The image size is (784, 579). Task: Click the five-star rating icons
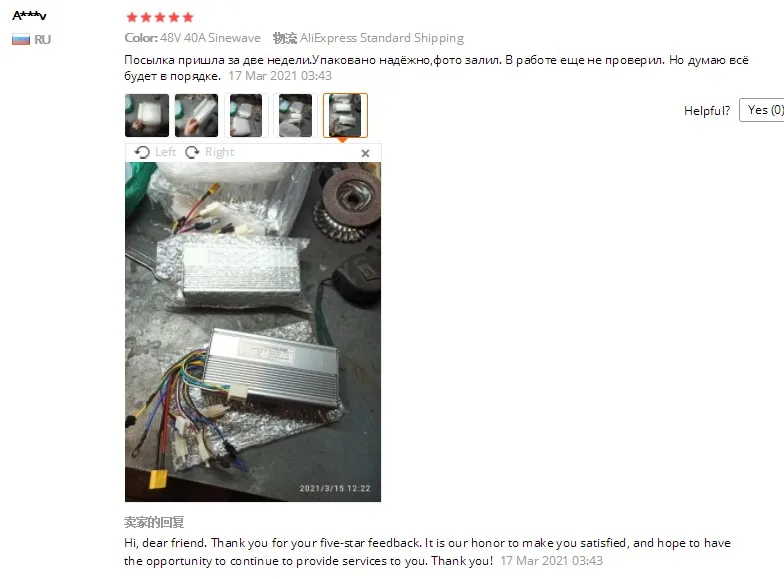tap(160, 18)
